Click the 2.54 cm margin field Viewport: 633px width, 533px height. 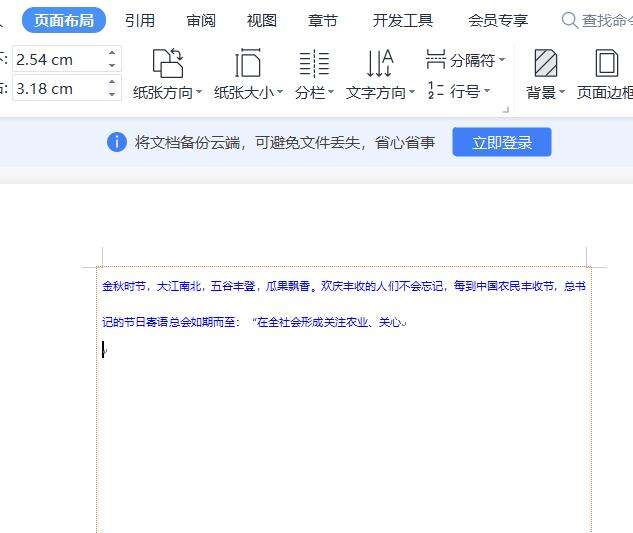(67, 59)
